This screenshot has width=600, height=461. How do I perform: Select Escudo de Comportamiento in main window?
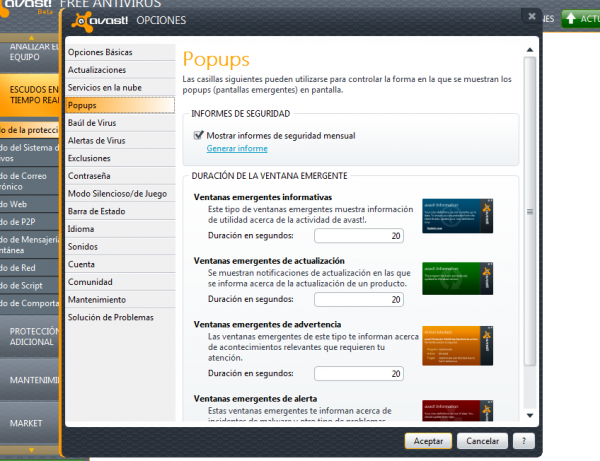tap(29, 303)
